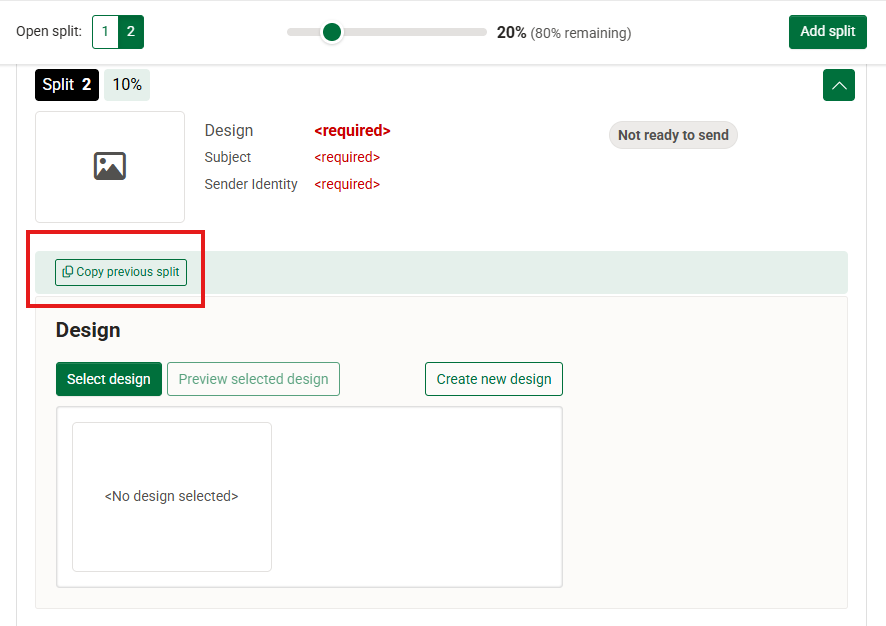Image resolution: width=886 pixels, height=626 pixels.
Task: Click the copy icon on Copy previous split
Action: click(x=67, y=272)
